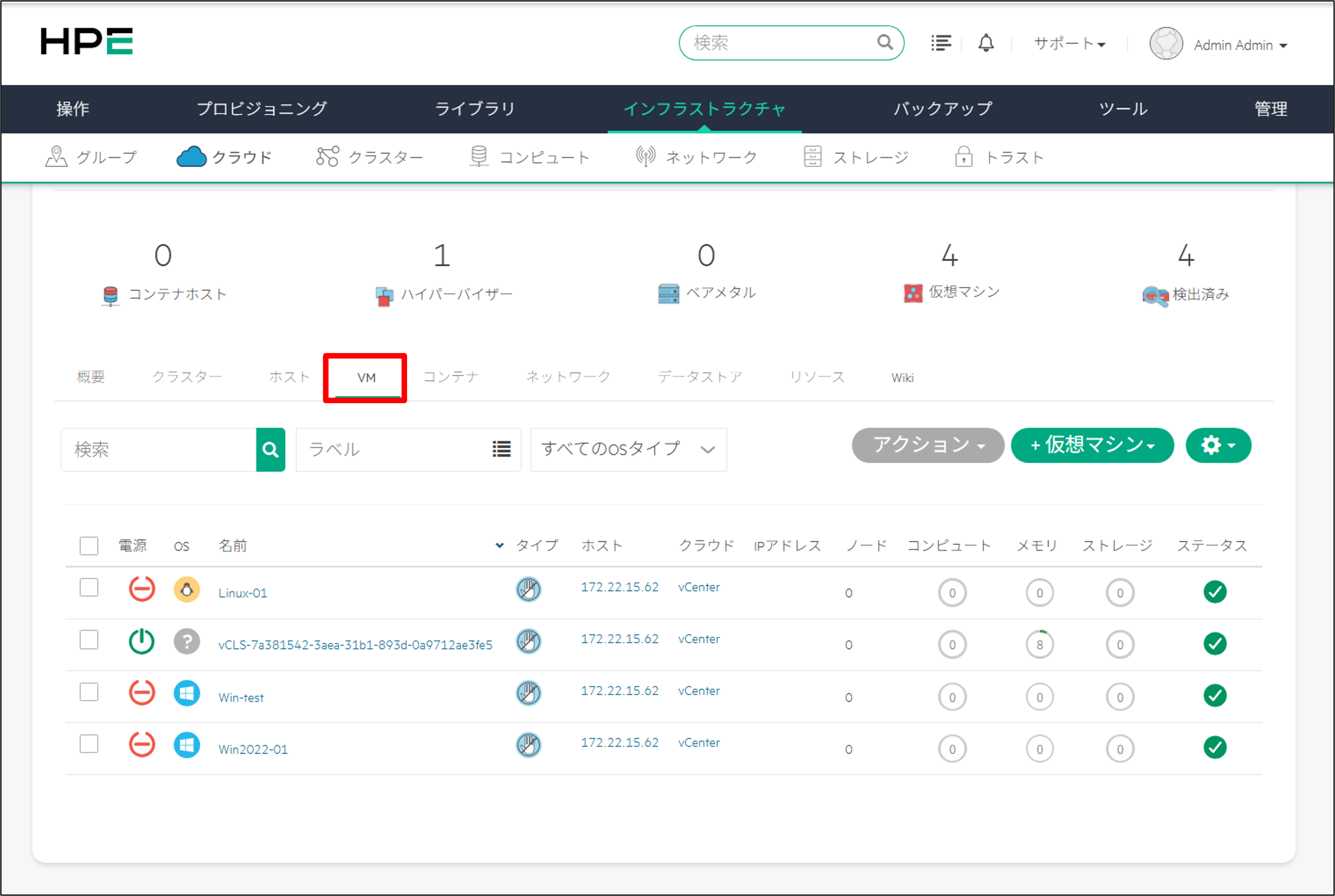The image size is (1335, 896).
Task: Check the Win-test row checkbox
Action: pos(89,692)
